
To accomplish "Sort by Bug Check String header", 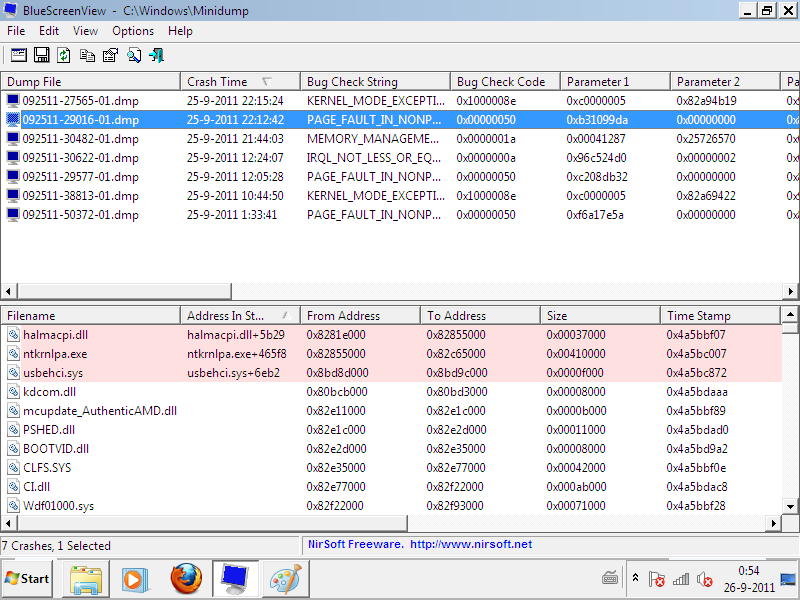I will 376,82.
